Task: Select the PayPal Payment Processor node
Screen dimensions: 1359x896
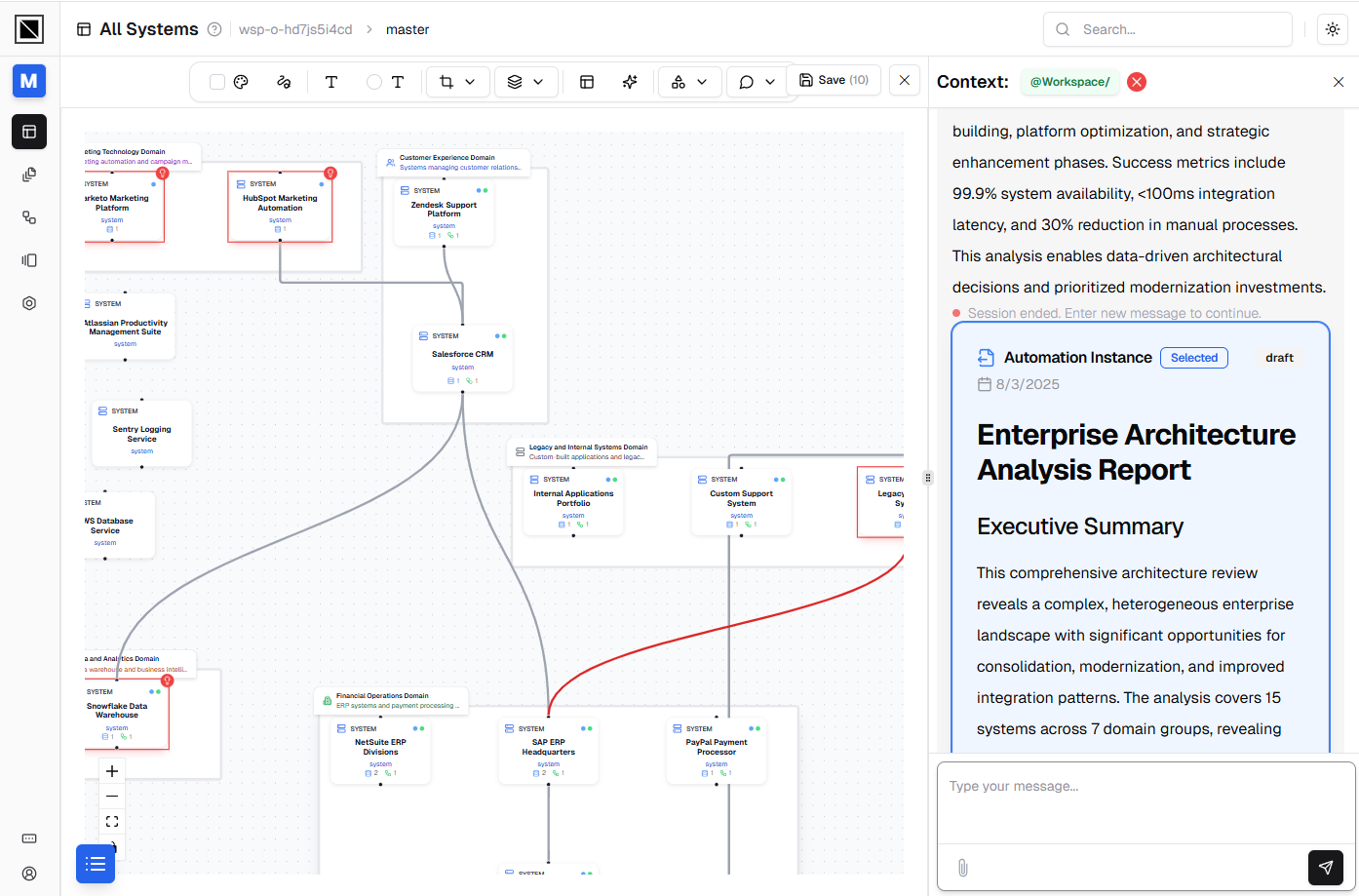Action: pyautogui.click(x=717, y=752)
